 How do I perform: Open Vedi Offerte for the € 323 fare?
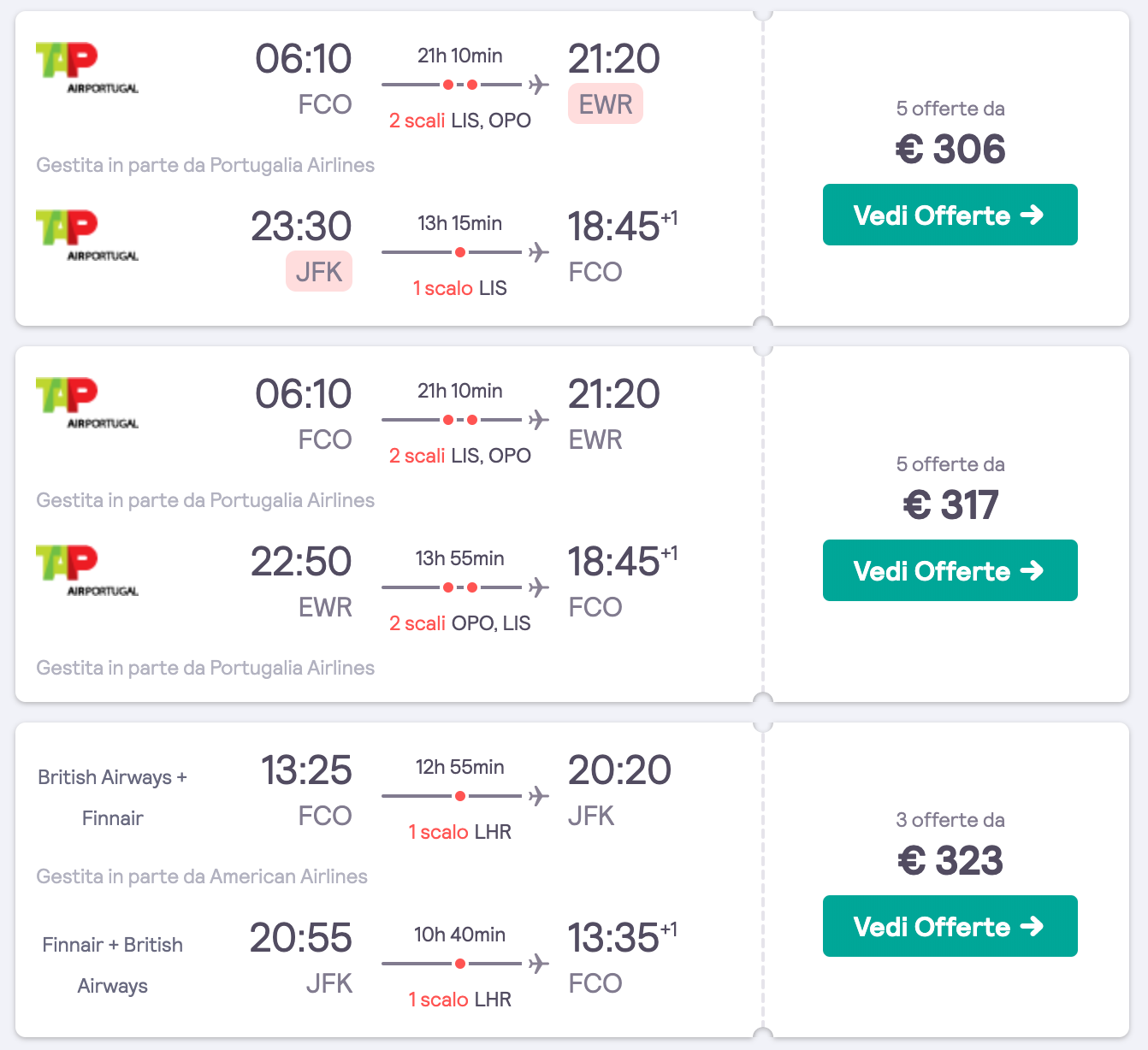click(x=950, y=926)
